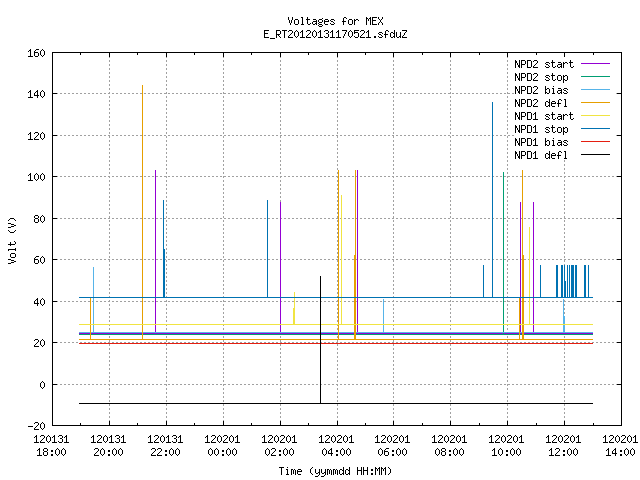
Task: Click the 06:00 x-axis time label
Action: tap(392, 452)
